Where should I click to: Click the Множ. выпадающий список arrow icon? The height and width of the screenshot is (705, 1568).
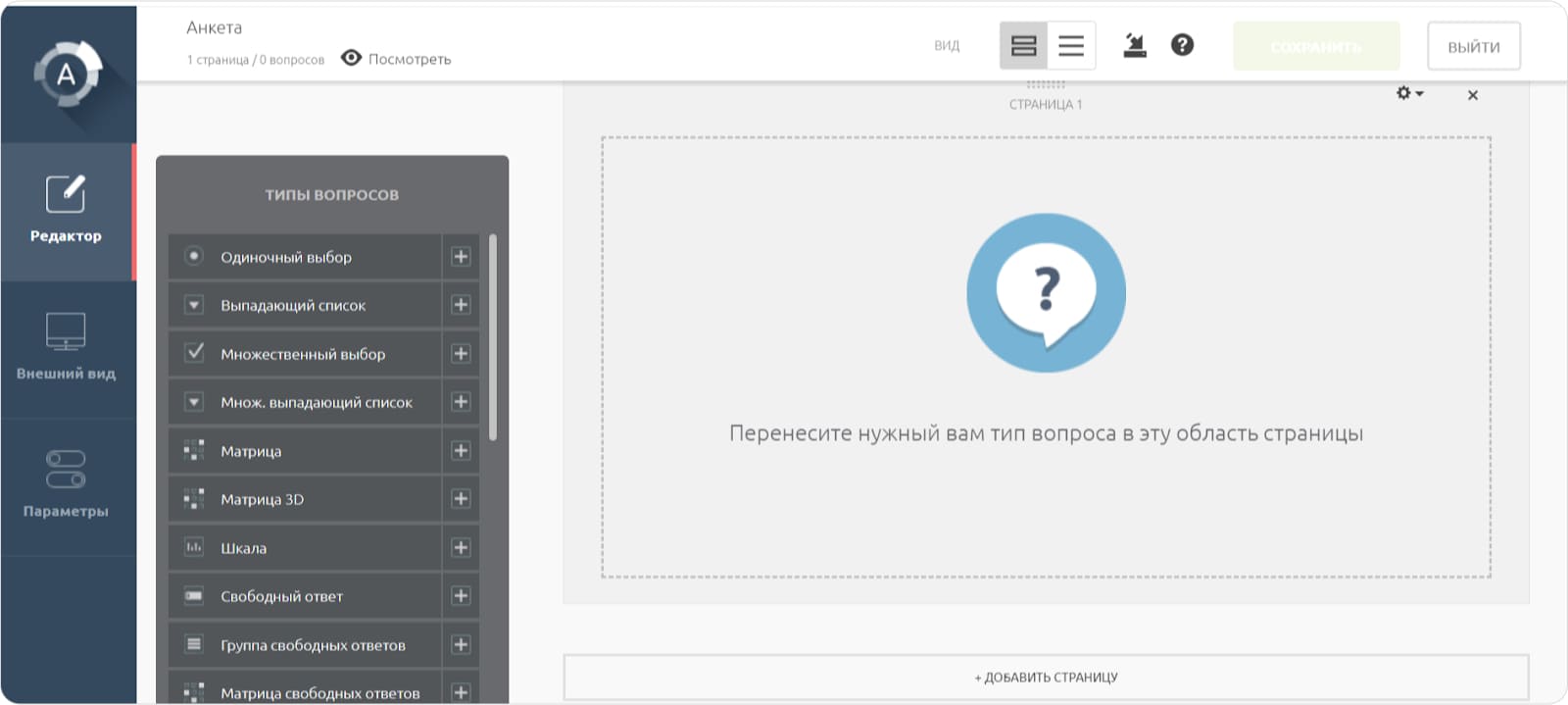click(194, 402)
